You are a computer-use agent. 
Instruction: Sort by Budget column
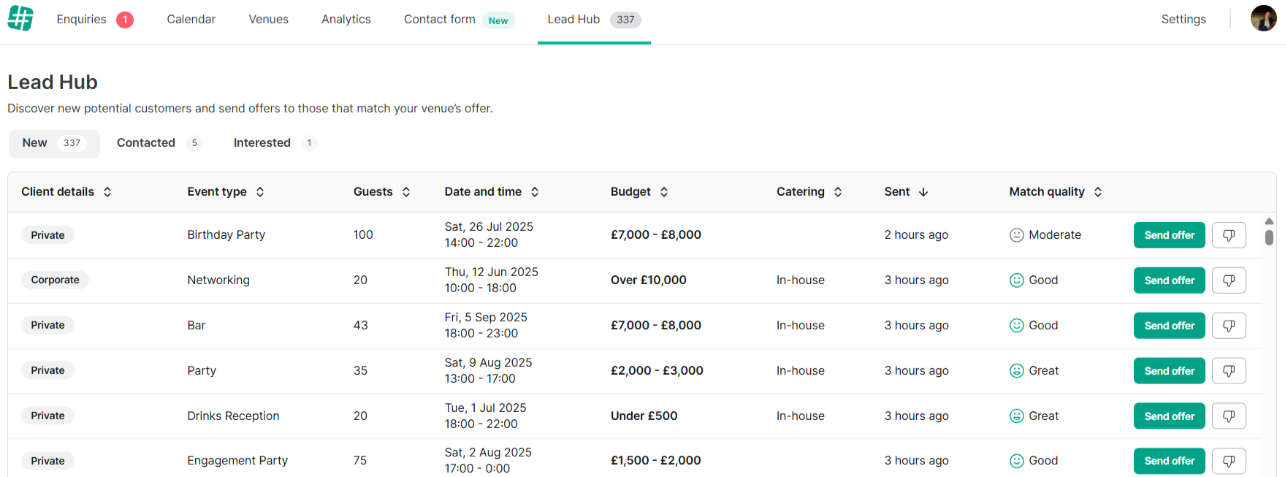tap(640, 192)
